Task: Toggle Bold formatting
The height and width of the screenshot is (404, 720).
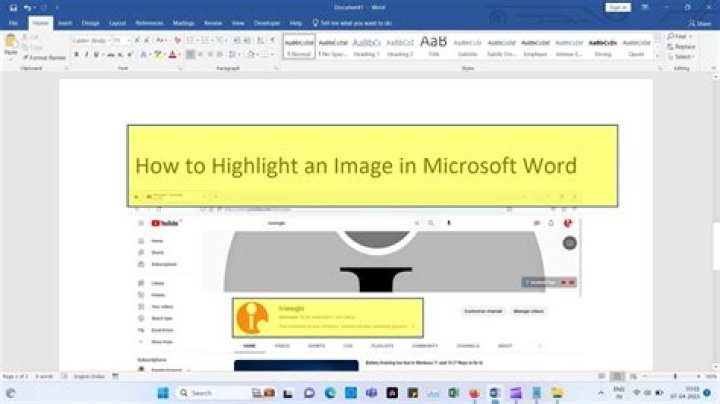Action: pos(76,55)
